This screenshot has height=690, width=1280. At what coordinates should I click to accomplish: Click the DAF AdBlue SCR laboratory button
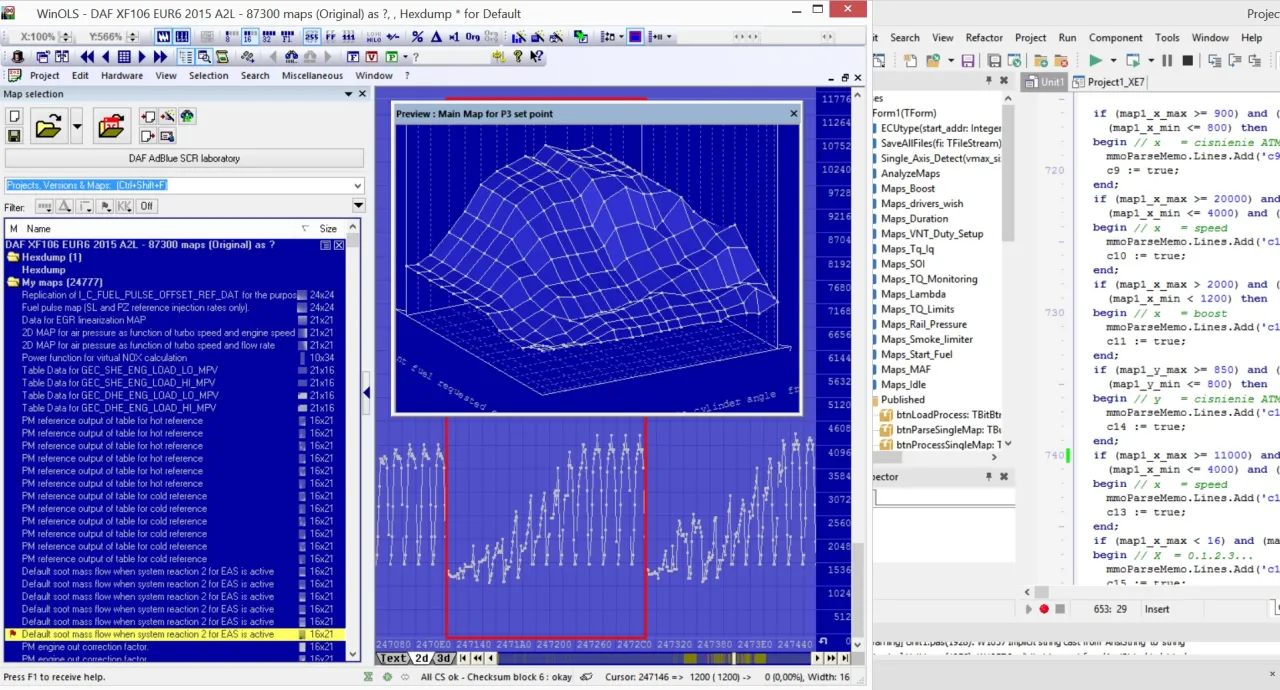click(x=184, y=158)
